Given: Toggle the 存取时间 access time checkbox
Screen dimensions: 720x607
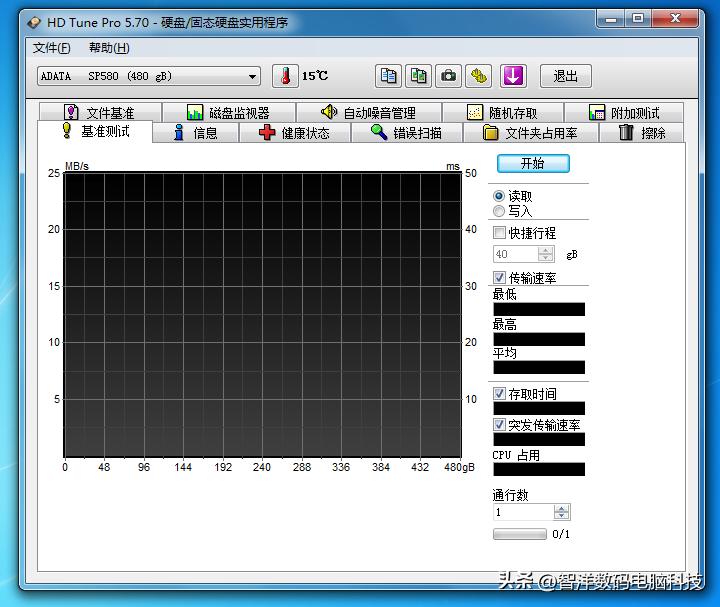Looking at the screenshot, I should (500, 394).
